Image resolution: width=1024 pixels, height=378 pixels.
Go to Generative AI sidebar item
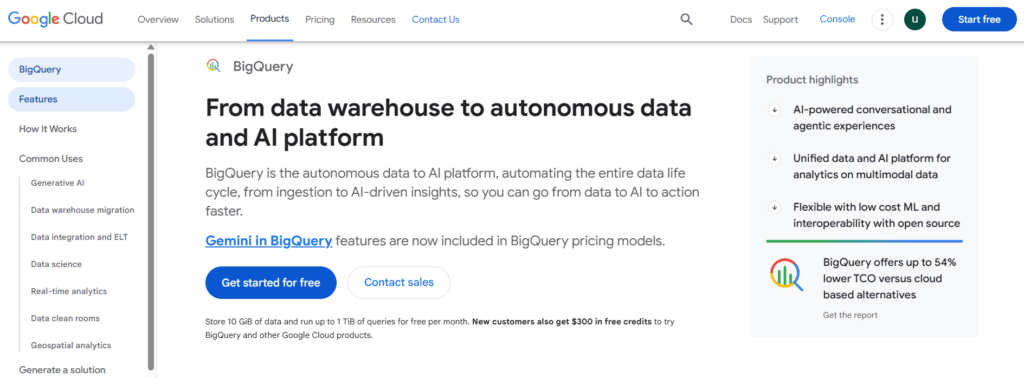[57, 183]
